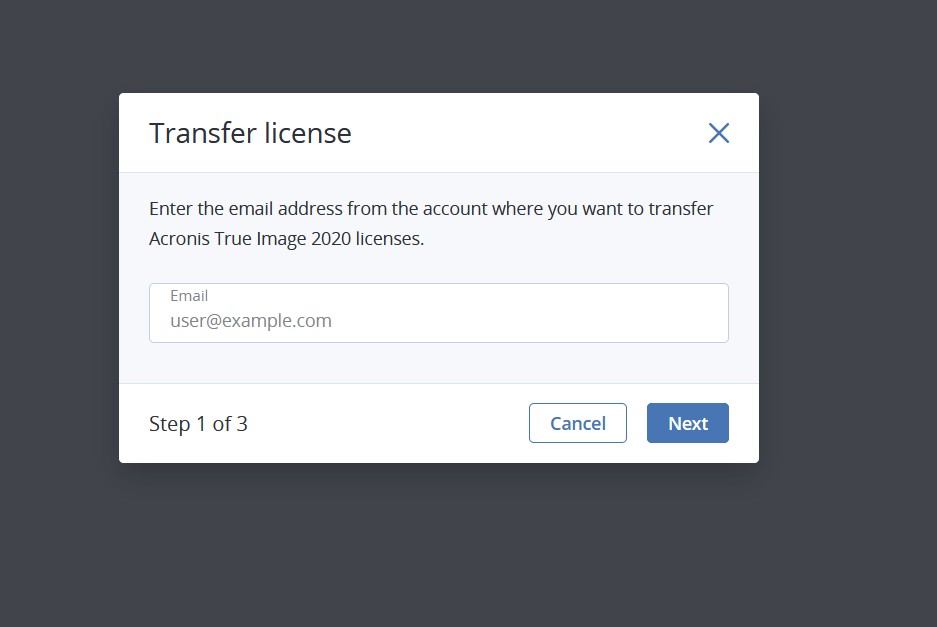Proceed to step 2 via Next
The width and height of the screenshot is (937, 627).
pos(687,423)
